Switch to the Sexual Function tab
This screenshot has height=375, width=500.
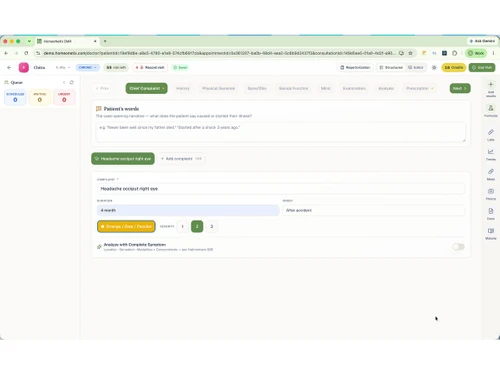click(x=293, y=88)
